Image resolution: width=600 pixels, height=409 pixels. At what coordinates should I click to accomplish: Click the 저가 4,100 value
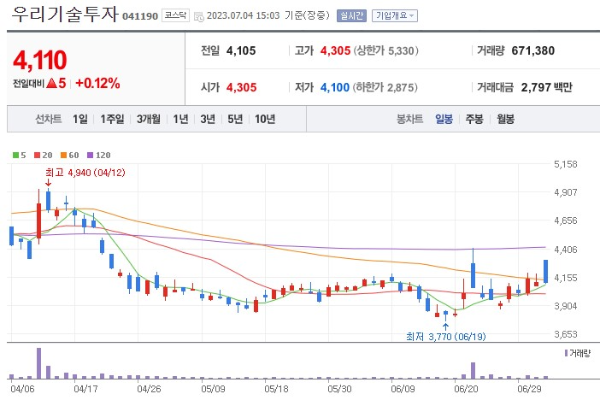[x=335, y=87]
